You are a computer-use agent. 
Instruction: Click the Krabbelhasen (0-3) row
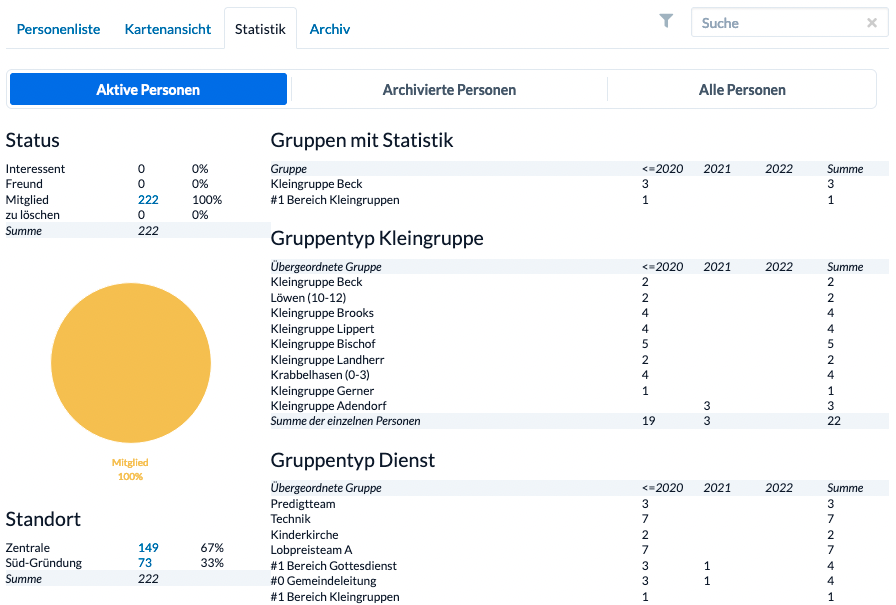click(x=579, y=375)
